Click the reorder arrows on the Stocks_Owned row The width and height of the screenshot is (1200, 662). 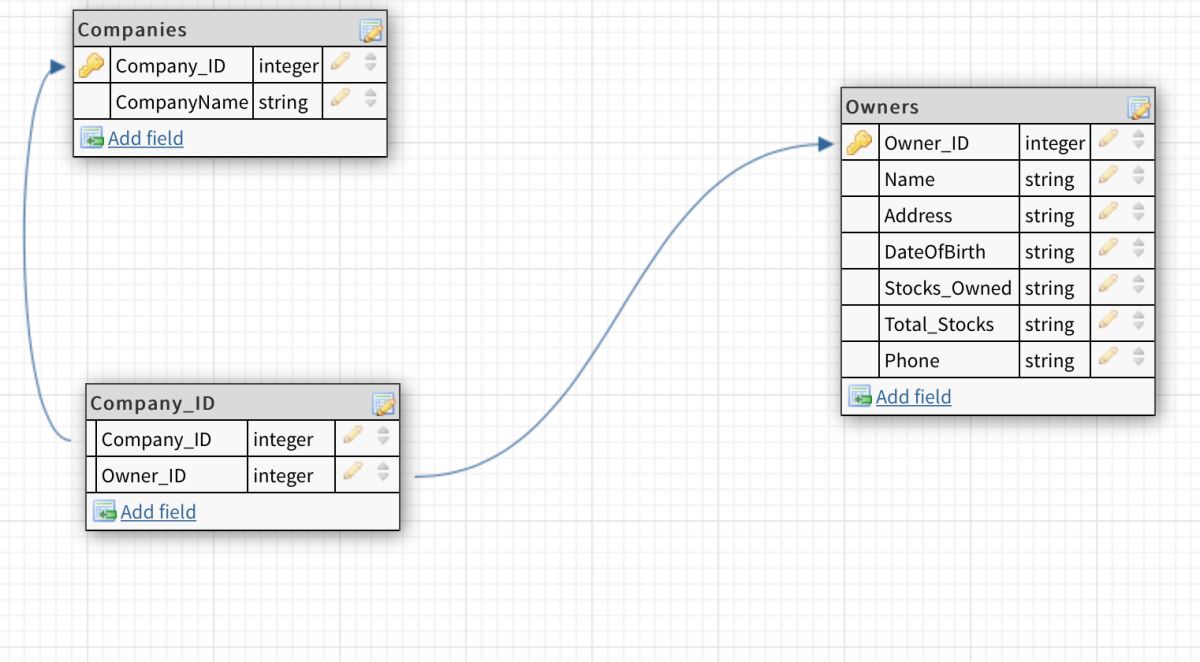coord(1138,284)
